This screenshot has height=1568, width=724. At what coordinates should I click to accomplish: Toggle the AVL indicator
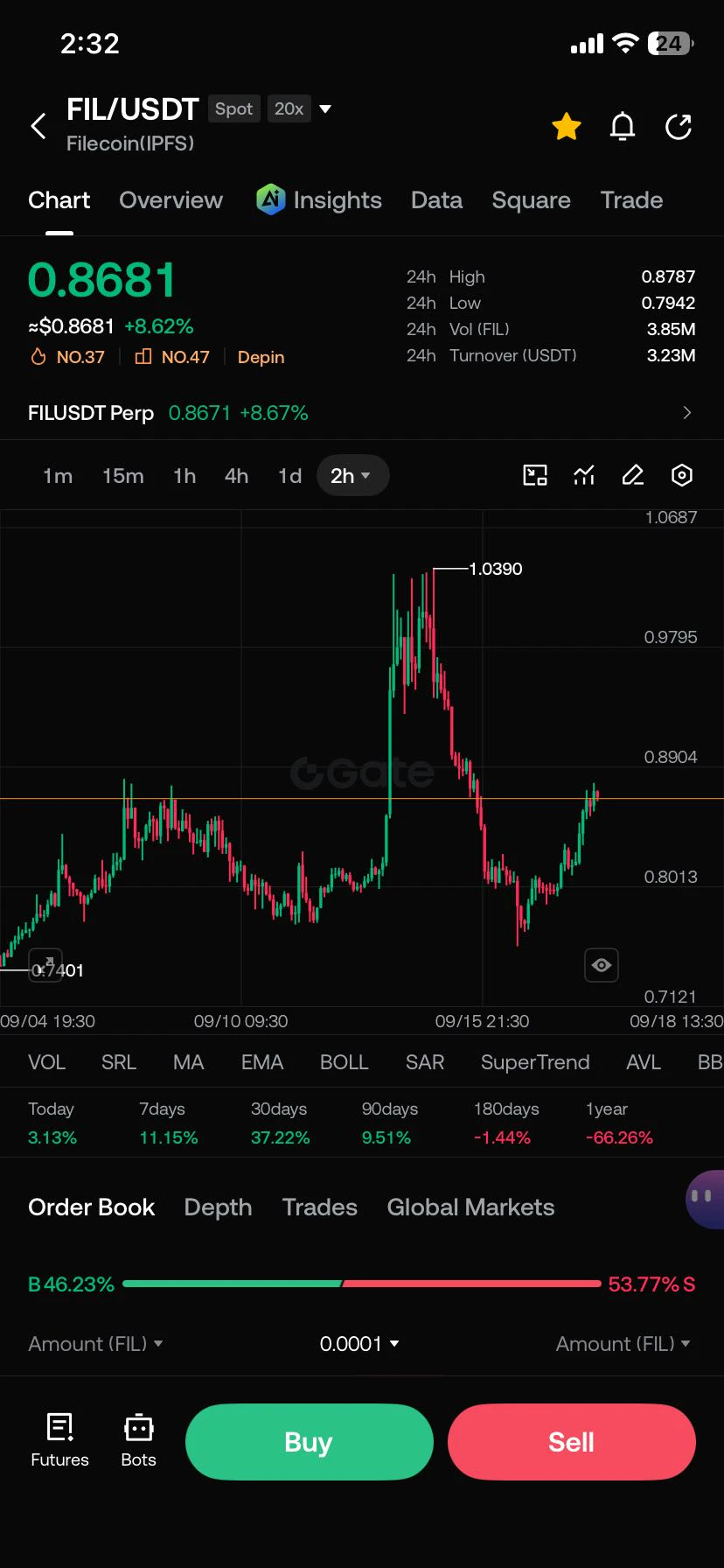644,1062
